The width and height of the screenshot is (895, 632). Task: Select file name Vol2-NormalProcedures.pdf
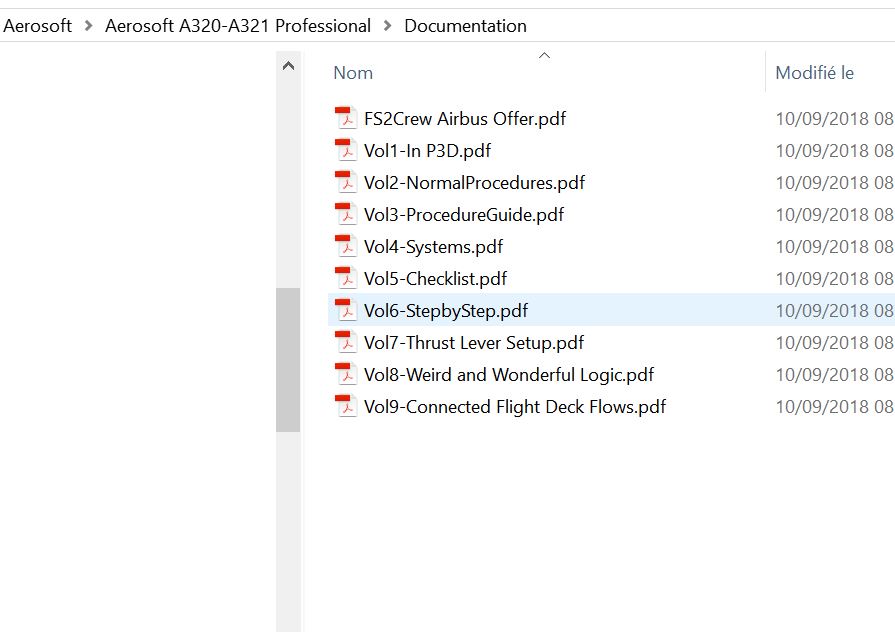(474, 183)
